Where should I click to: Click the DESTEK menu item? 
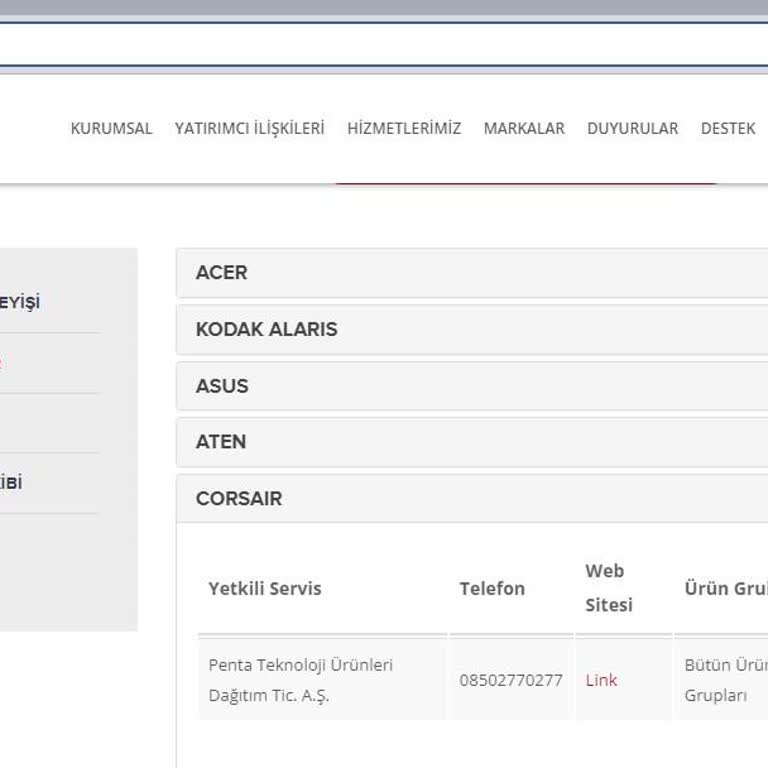[x=728, y=128]
